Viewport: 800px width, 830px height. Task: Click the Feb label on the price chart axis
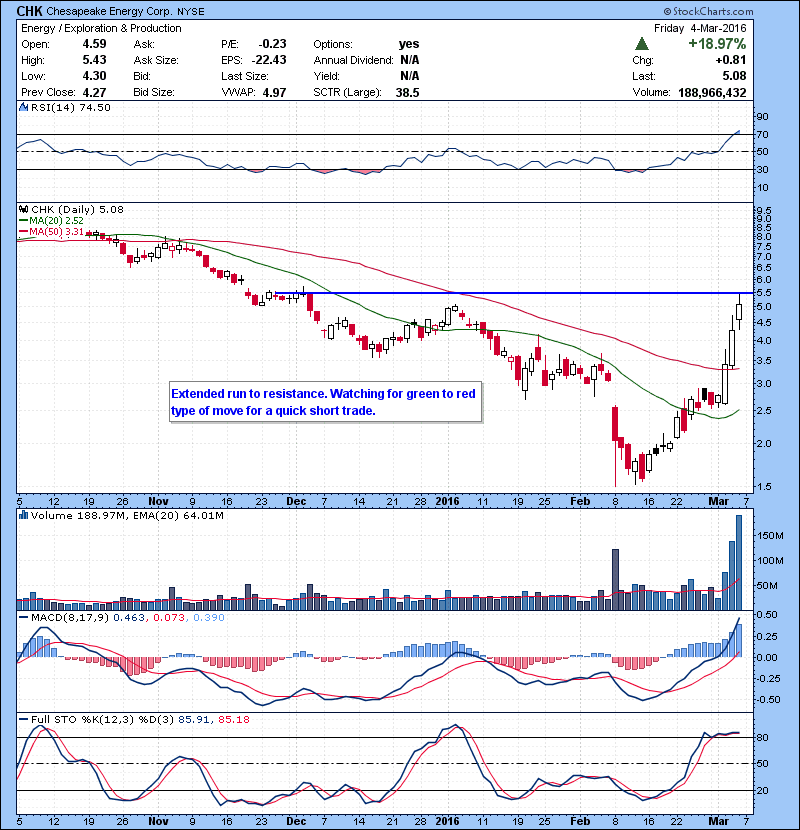click(580, 501)
